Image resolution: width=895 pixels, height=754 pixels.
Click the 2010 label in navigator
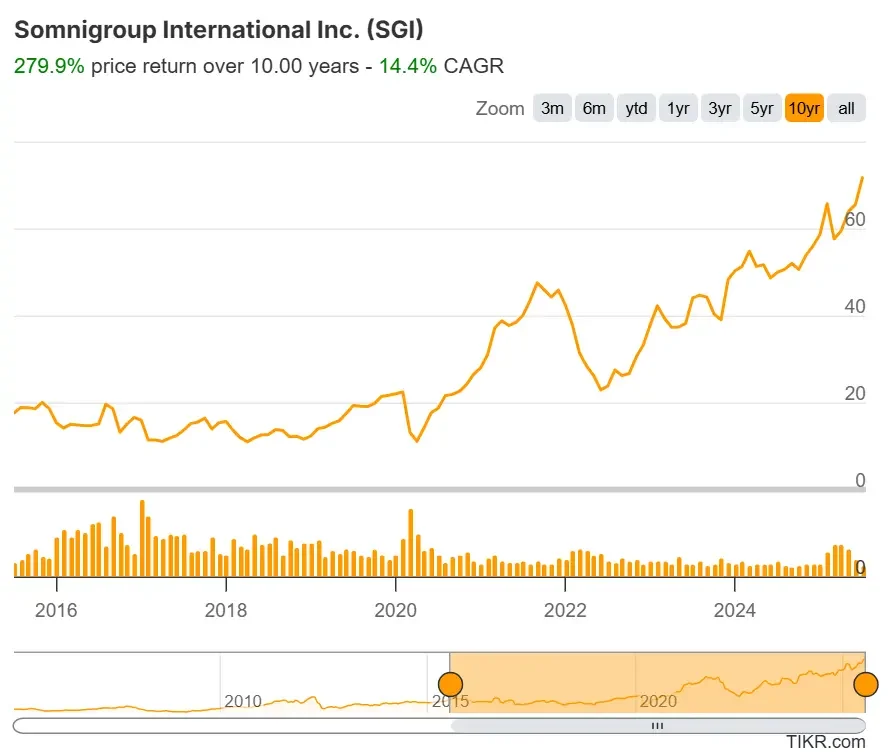(243, 701)
